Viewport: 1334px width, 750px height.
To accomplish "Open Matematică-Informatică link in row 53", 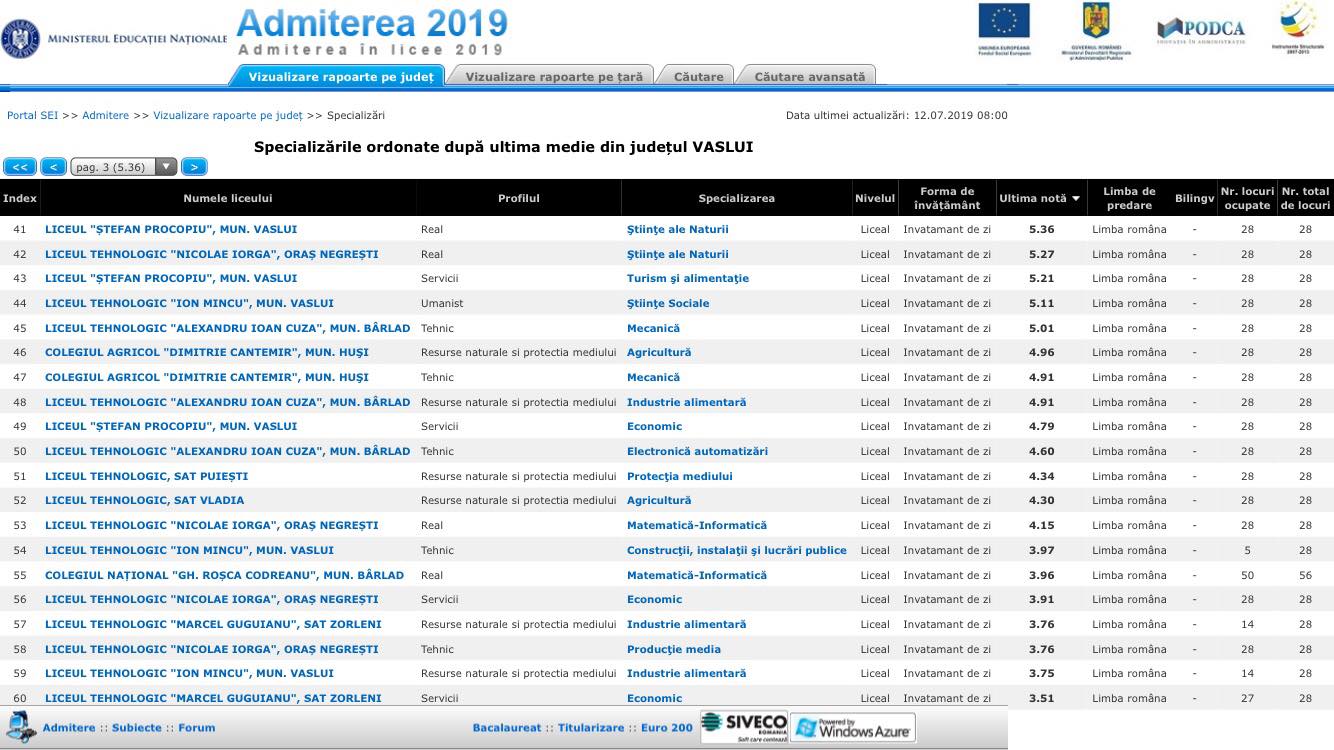I will point(697,525).
